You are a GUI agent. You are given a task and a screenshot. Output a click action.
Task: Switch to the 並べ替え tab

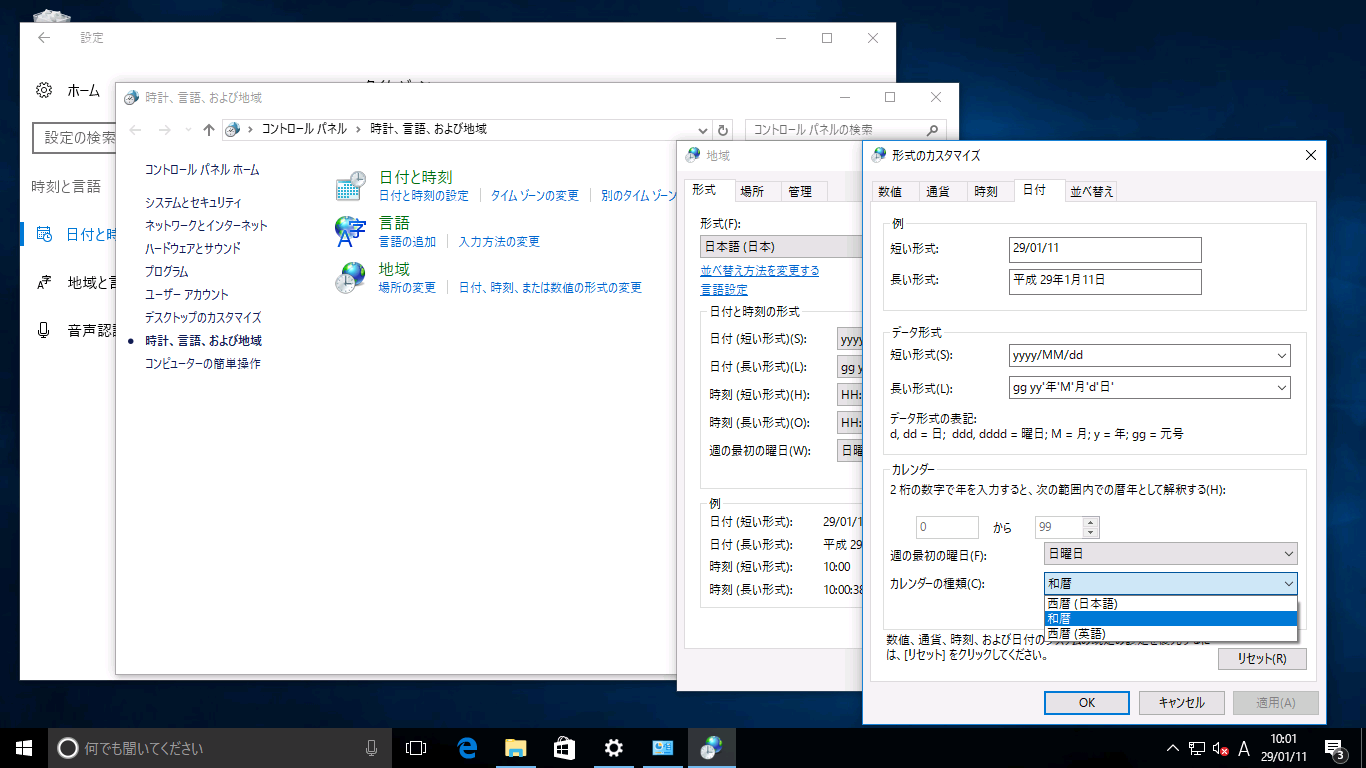[x=1091, y=191]
